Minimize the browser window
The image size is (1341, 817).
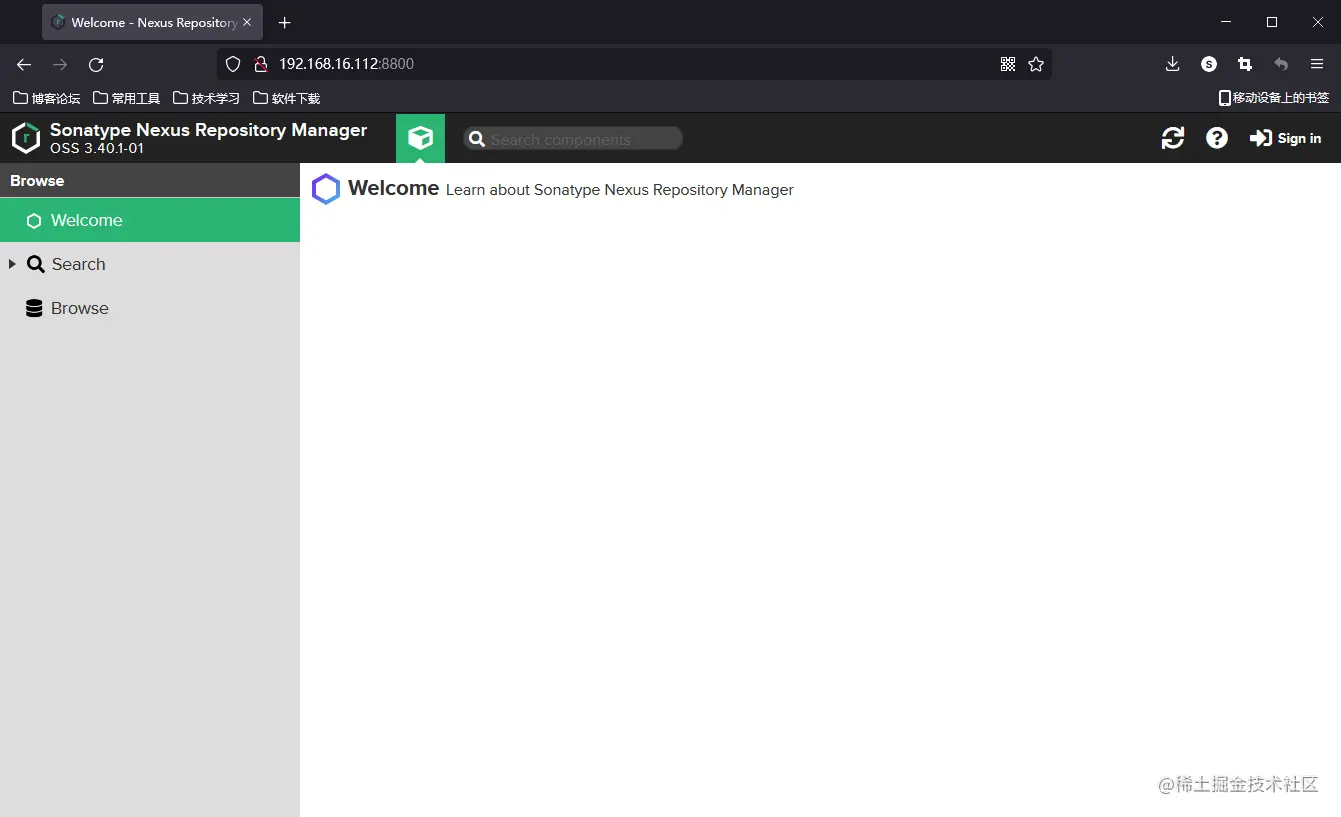click(x=1227, y=22)
